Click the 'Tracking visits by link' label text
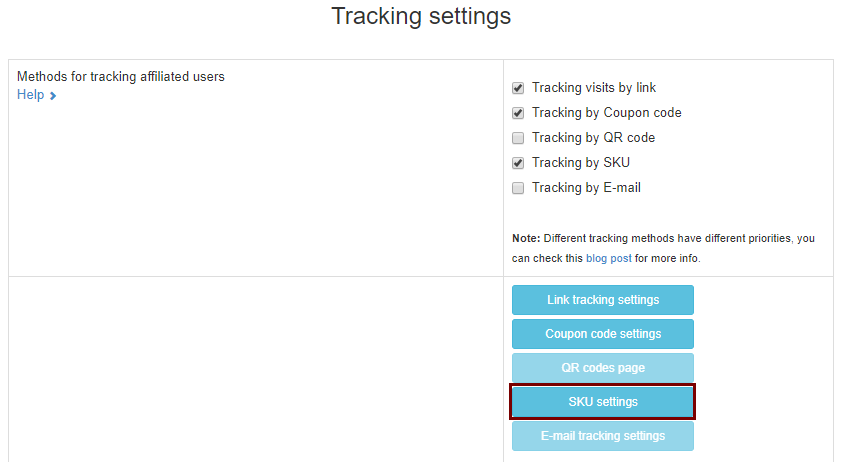842x462 pixels. pos(594,88)
